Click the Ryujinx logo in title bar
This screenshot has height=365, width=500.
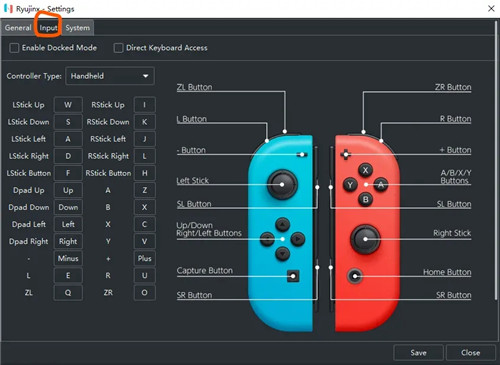coord(8,8)
